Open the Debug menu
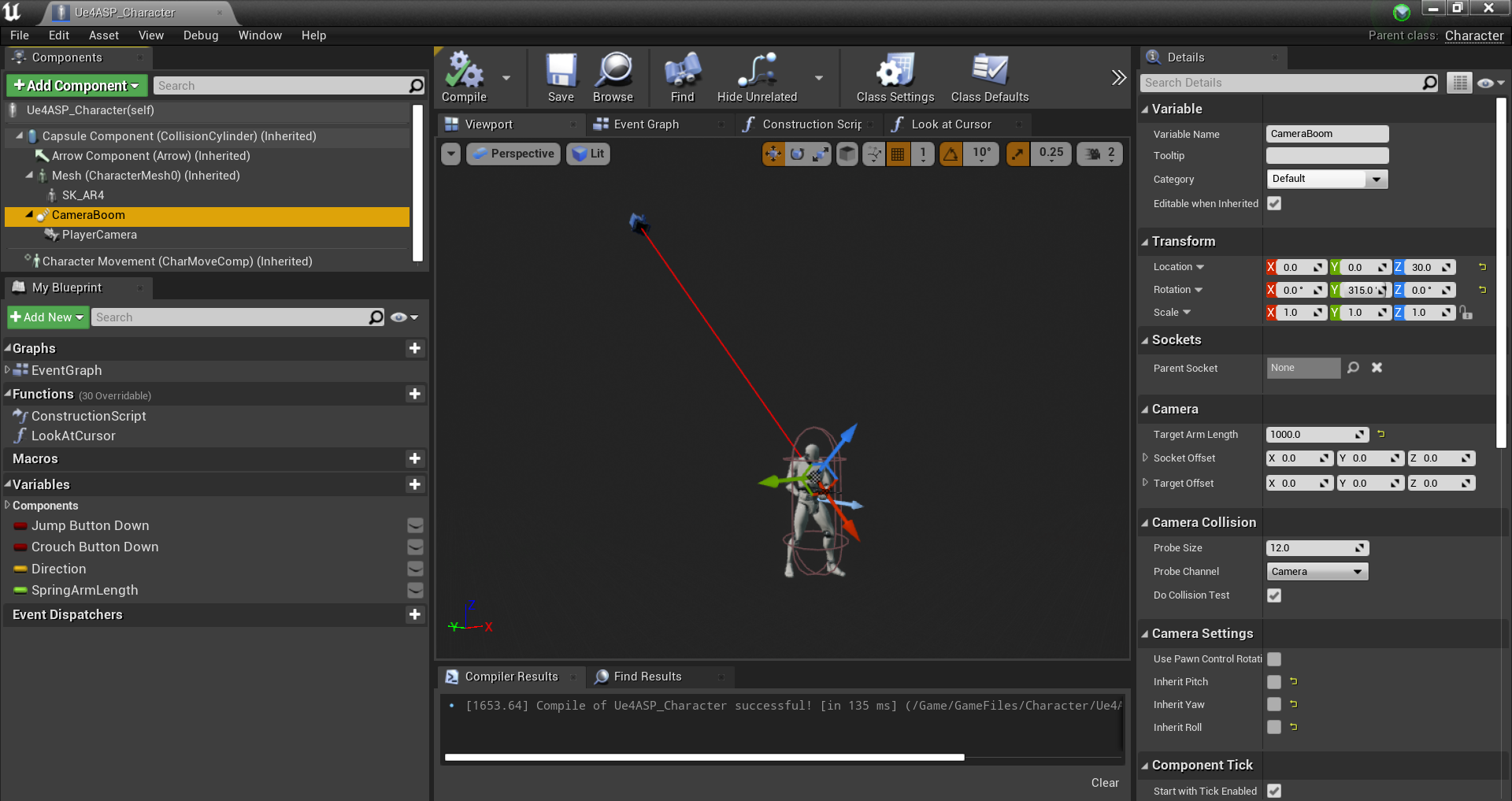Viewport: 1512px width, 801px height. (200, 35)
